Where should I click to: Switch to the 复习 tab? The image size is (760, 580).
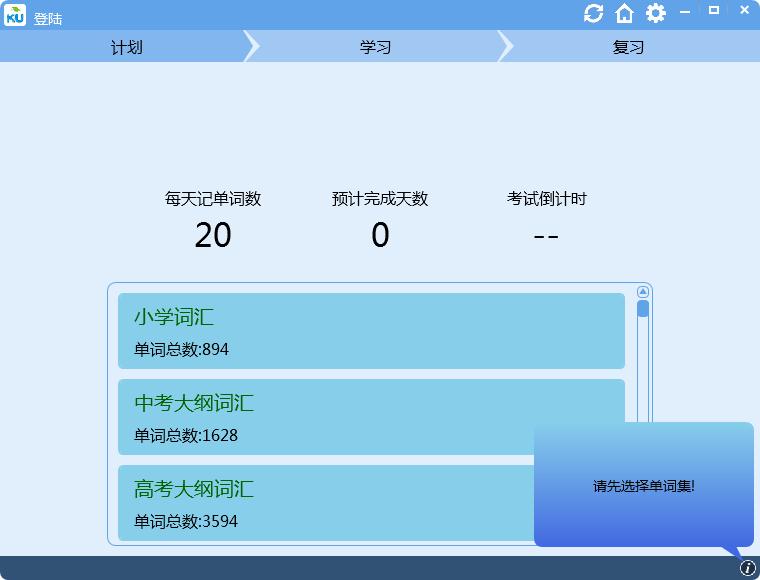(x=628, y=47)
